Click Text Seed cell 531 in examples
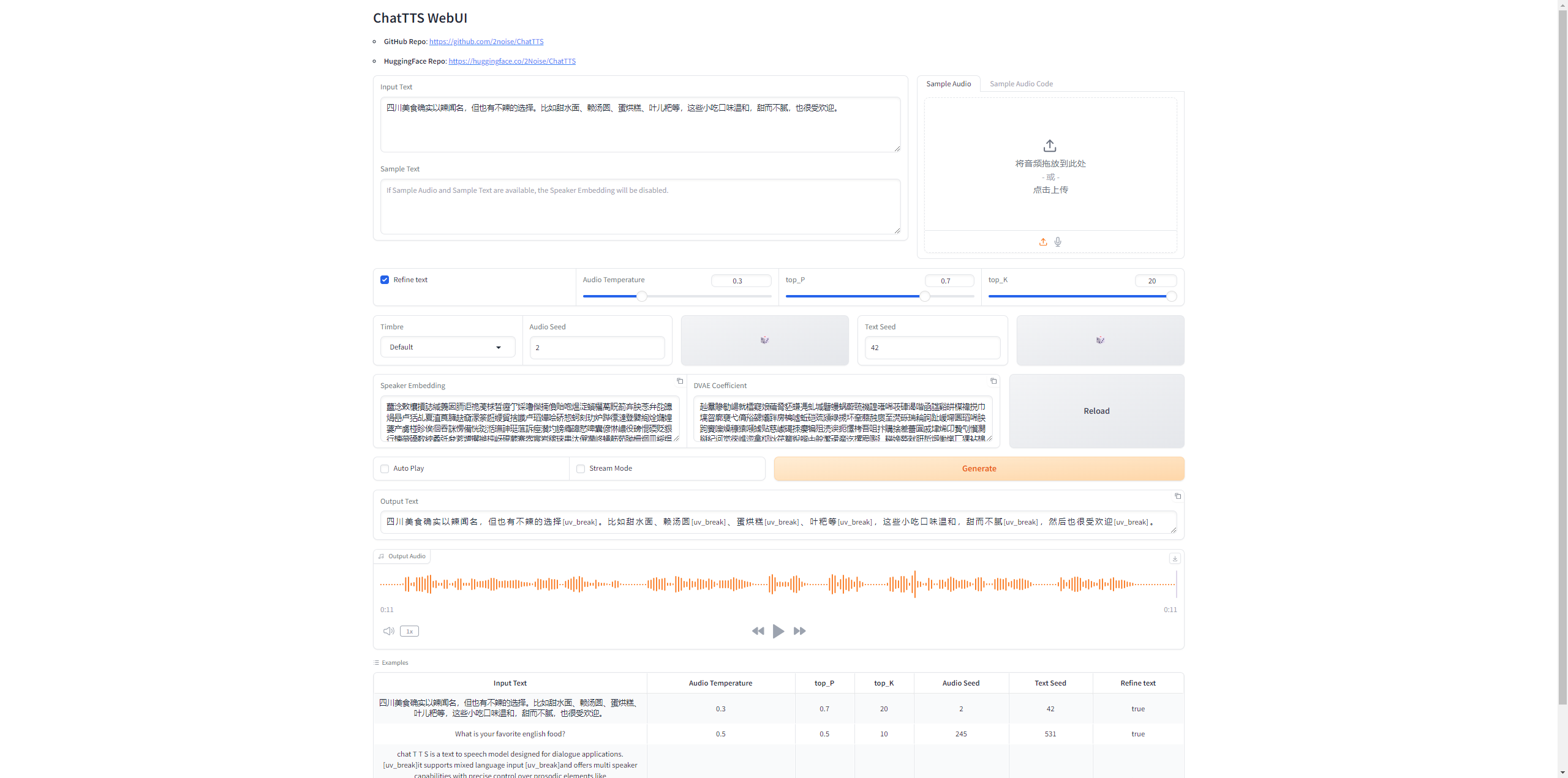 point(1050,734)
